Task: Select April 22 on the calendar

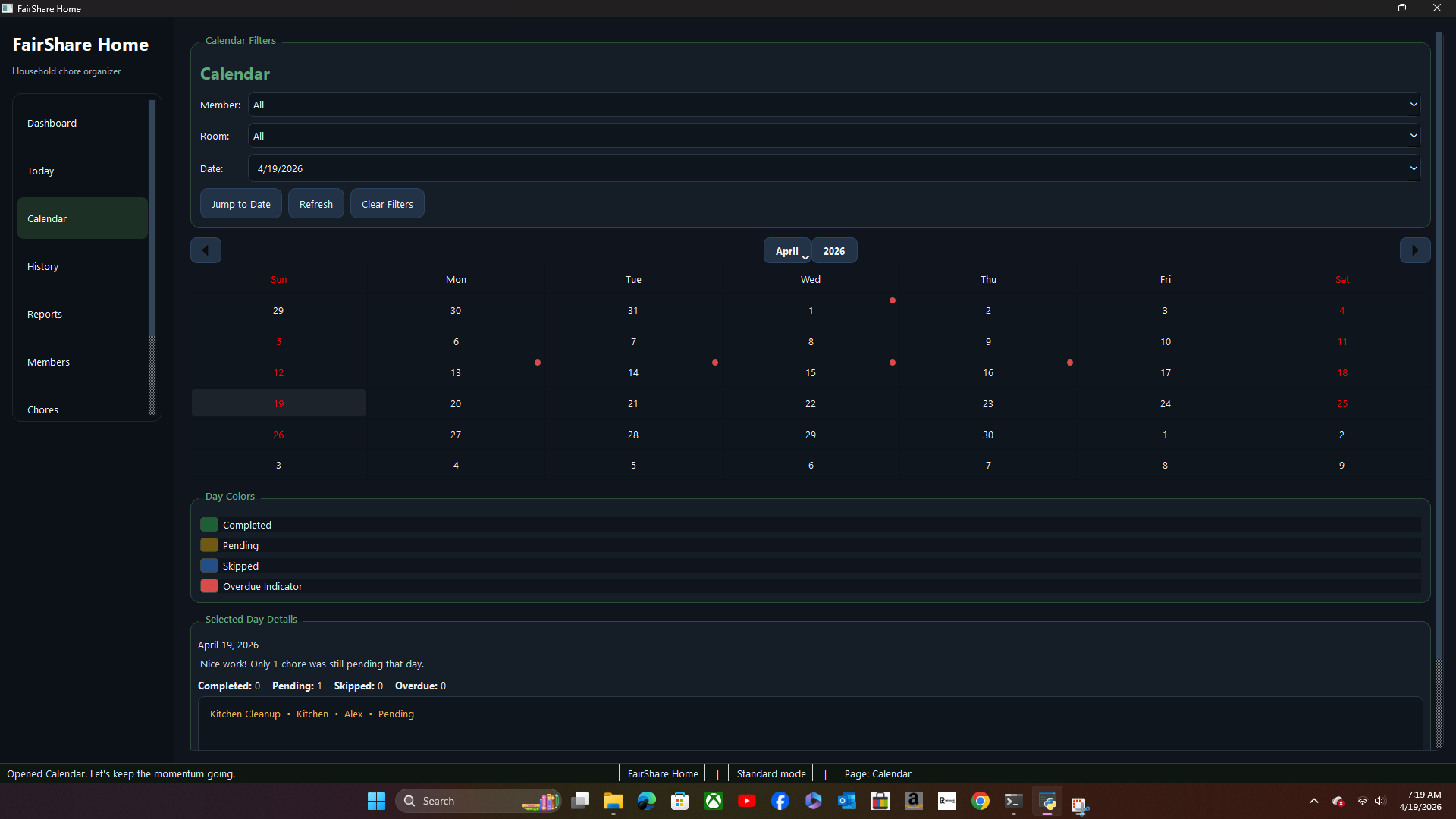Action: (x=811, y=403)
